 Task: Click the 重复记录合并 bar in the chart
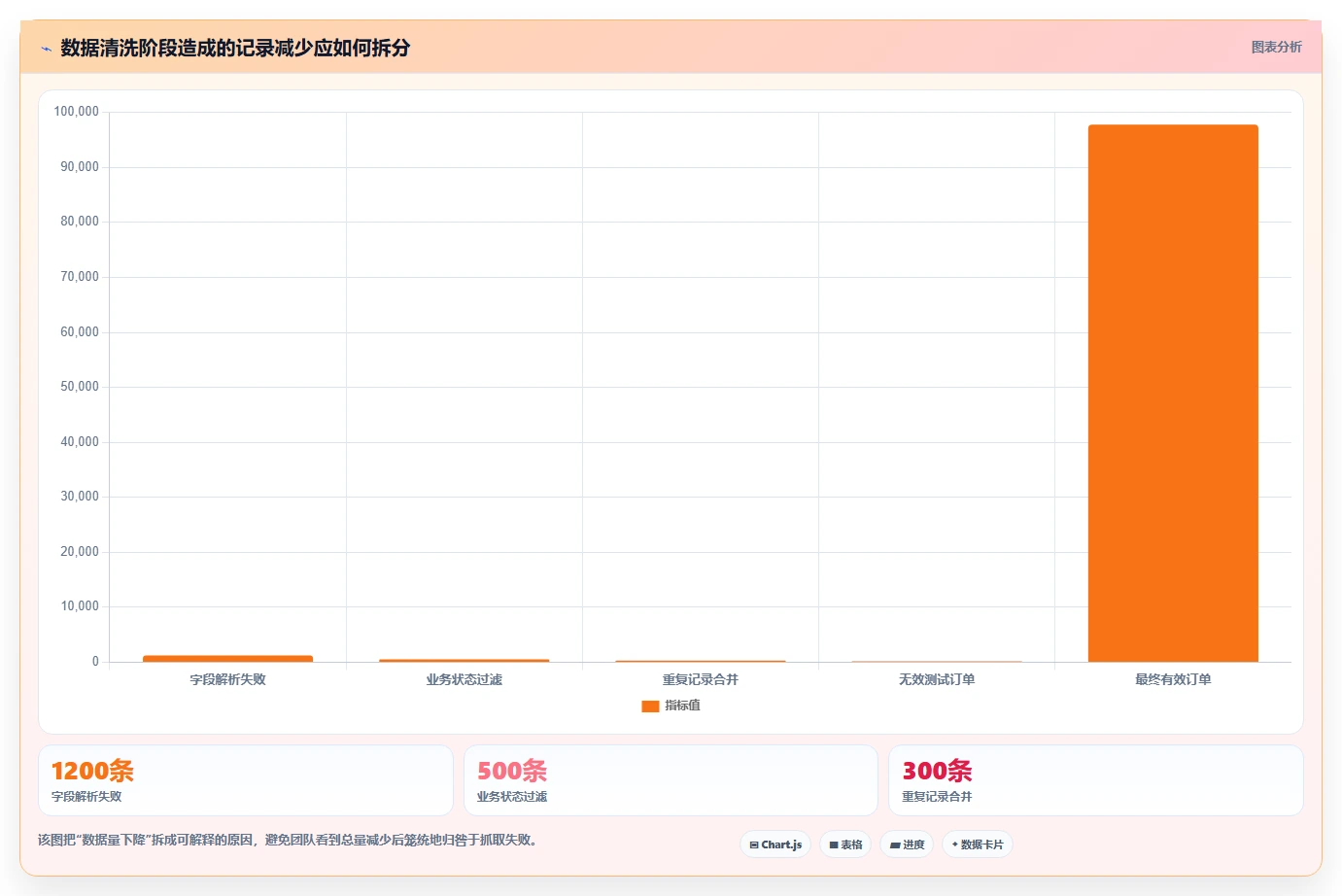700,661
